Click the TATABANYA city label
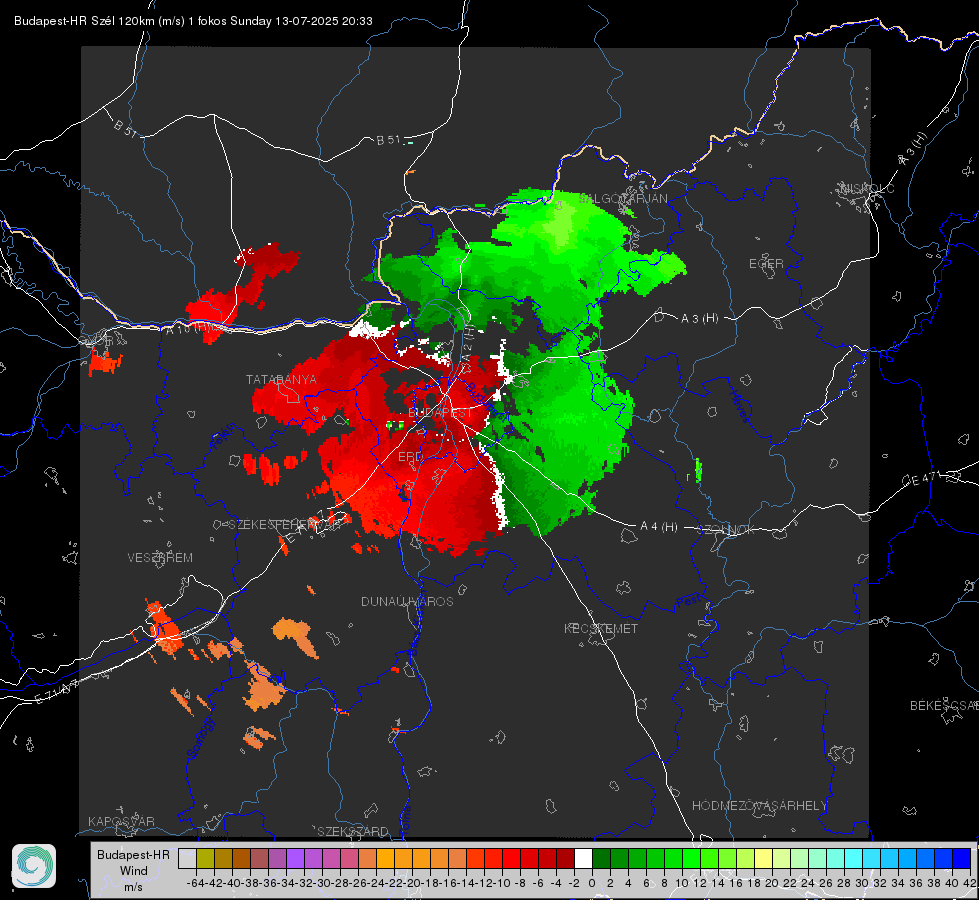 [281, 380]
